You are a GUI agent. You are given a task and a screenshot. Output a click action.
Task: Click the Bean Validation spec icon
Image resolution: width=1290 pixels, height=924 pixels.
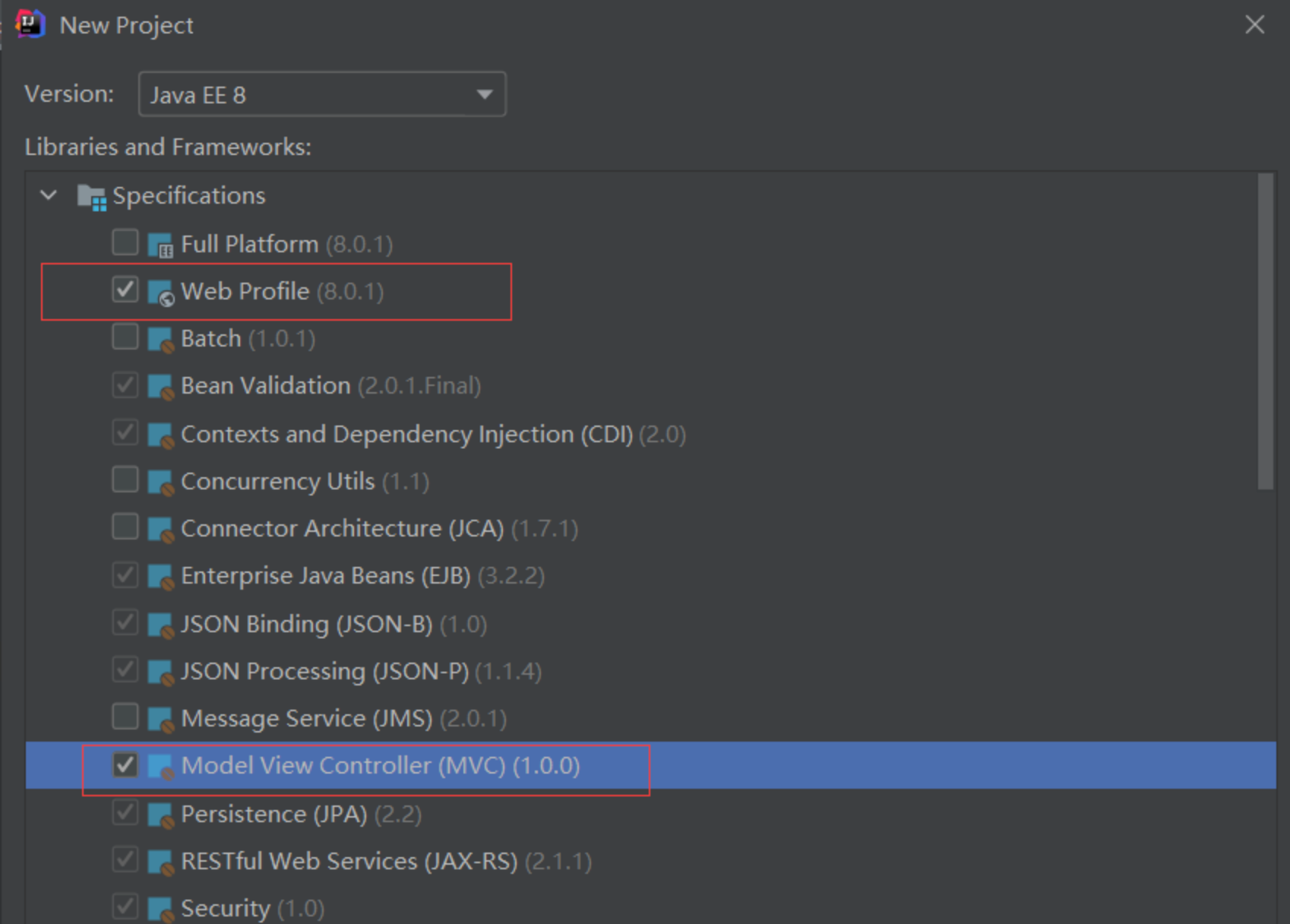[x=160, y=387]
